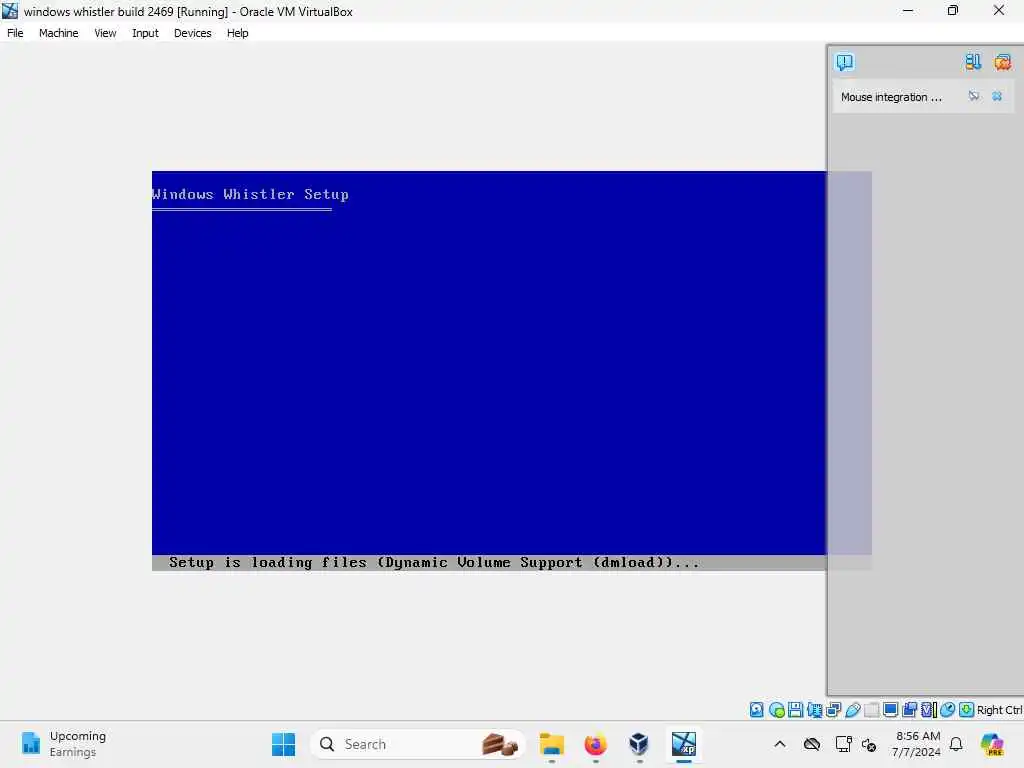This screenshot has height=768, width=1024.
Task: Click the greyed-out blank status indicator
Action: (871, 710)
